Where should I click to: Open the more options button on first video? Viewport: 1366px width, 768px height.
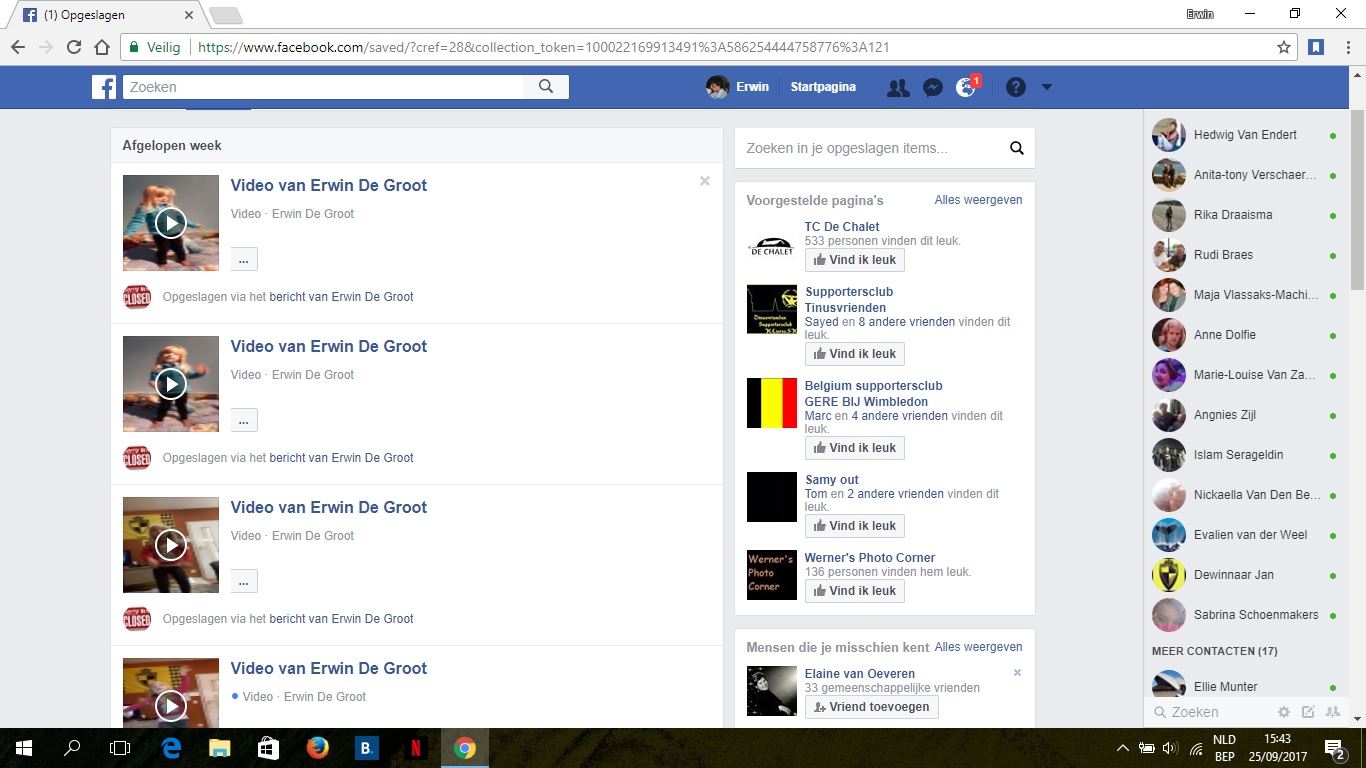tap(244, 259)
